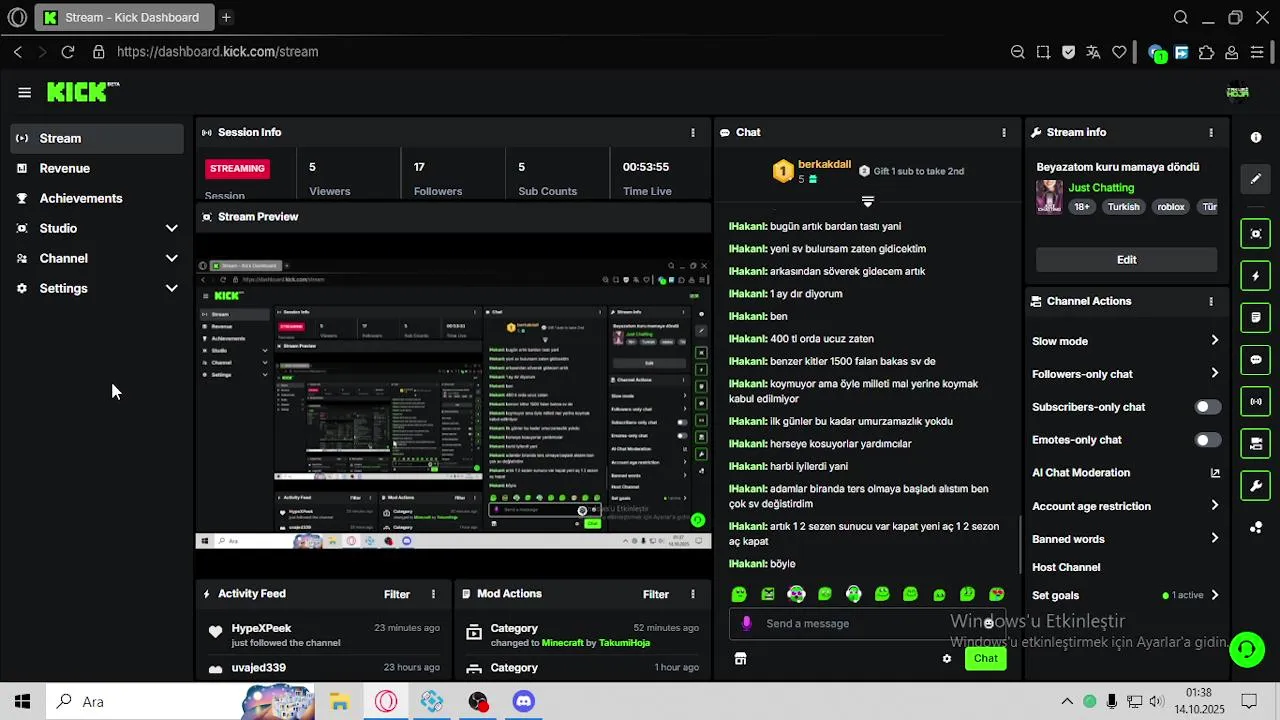The height and width of the screenshot is (720, 1280).
Task: Click HypeXPeek in Activity Feed
Action: click(261, 628)
